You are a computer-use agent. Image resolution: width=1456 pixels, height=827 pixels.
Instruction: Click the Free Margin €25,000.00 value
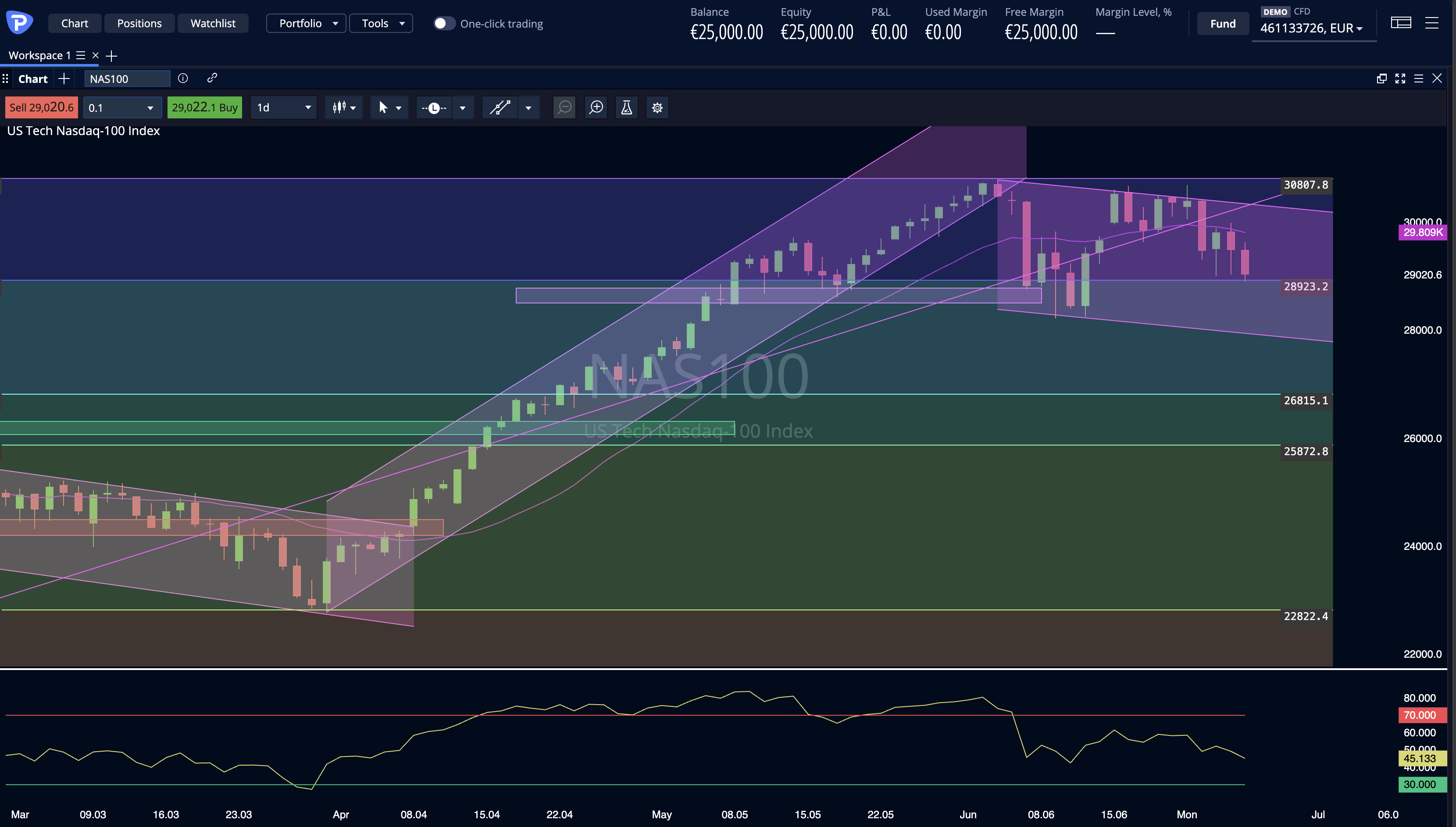tap(1041, 32)
